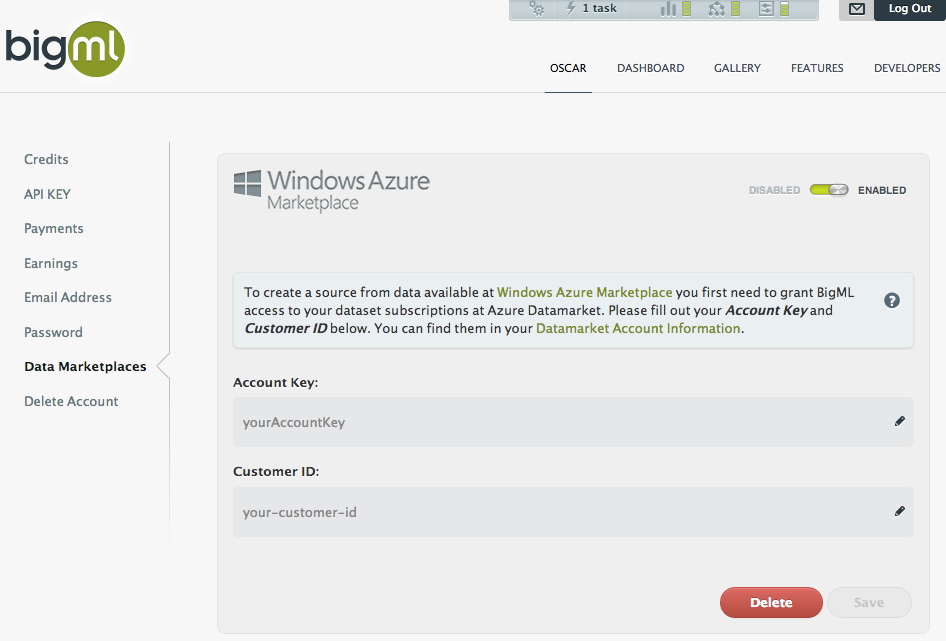Open the GALLERY tab
The image size is (946, 641).
coord(737,68)
